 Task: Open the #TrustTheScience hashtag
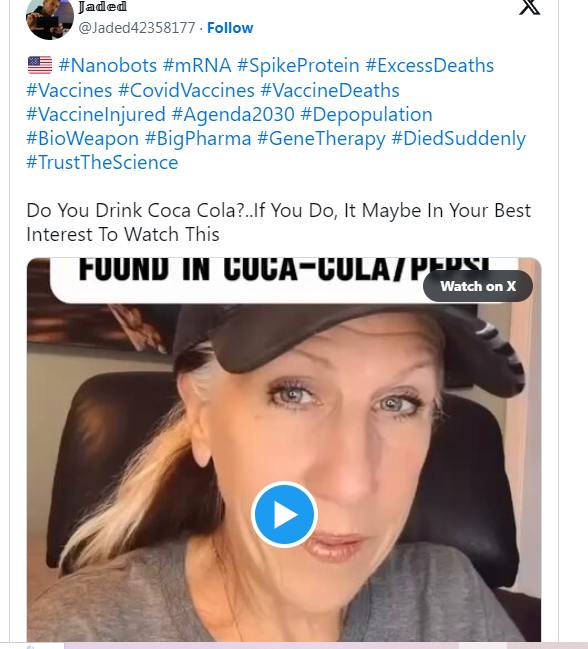[102, 162]
